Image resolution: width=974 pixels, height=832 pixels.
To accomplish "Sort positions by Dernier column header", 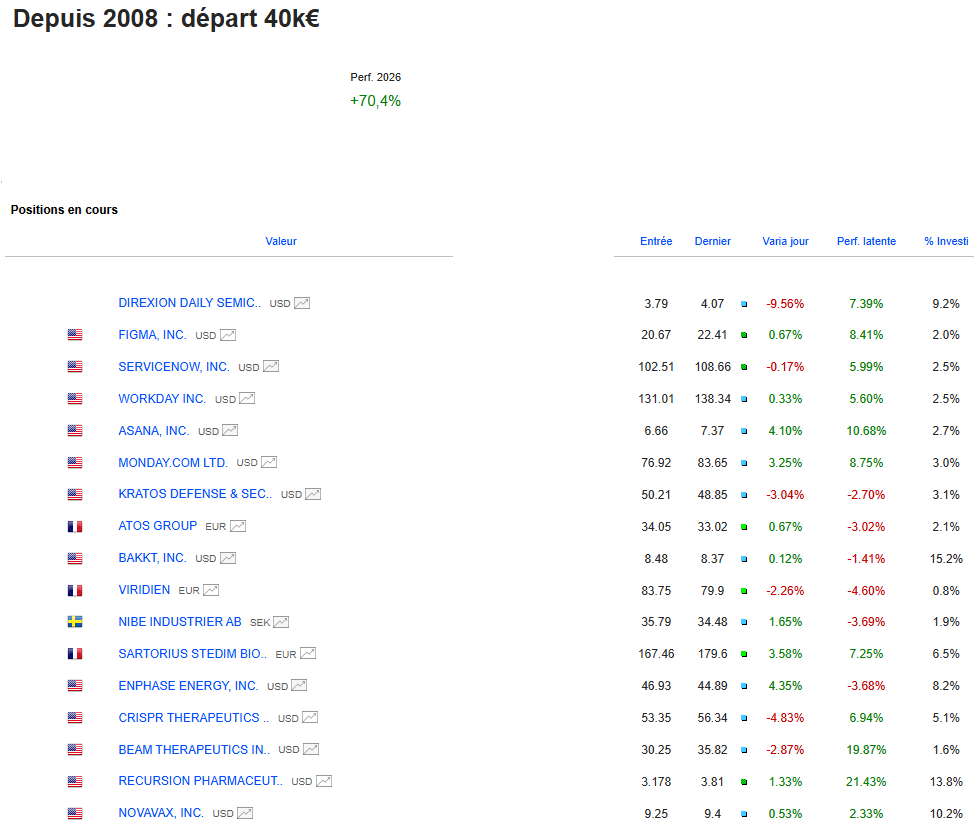I will pos(712,241).
